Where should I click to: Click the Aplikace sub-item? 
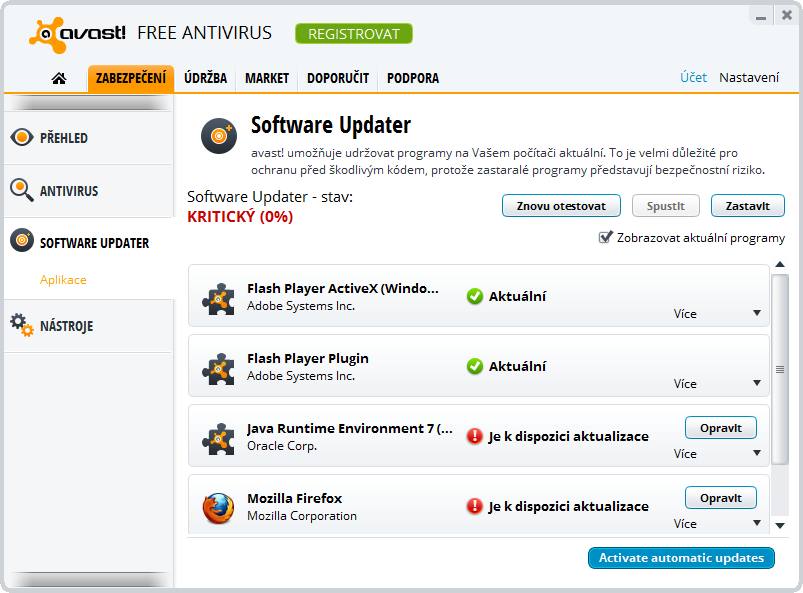pyautogui.click(x=63, y=280)
